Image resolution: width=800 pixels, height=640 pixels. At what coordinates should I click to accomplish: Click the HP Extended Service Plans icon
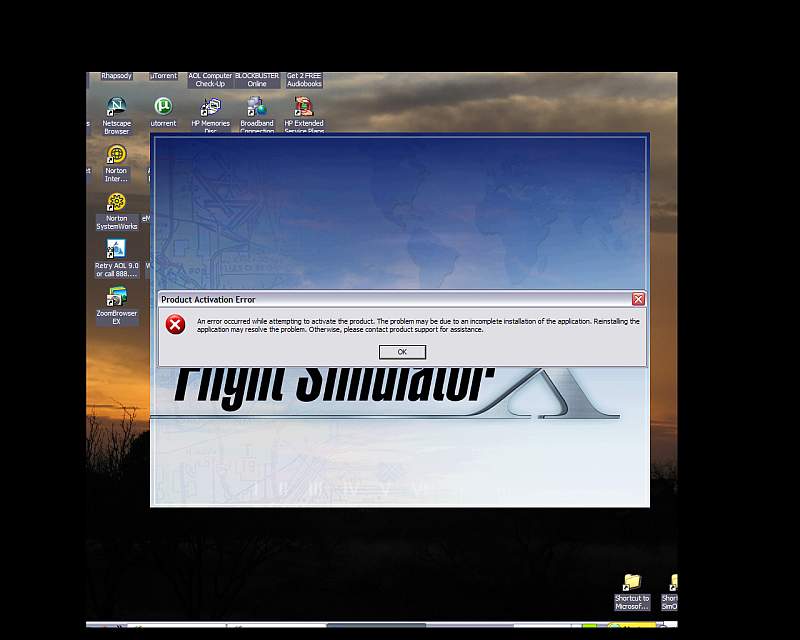304,106
